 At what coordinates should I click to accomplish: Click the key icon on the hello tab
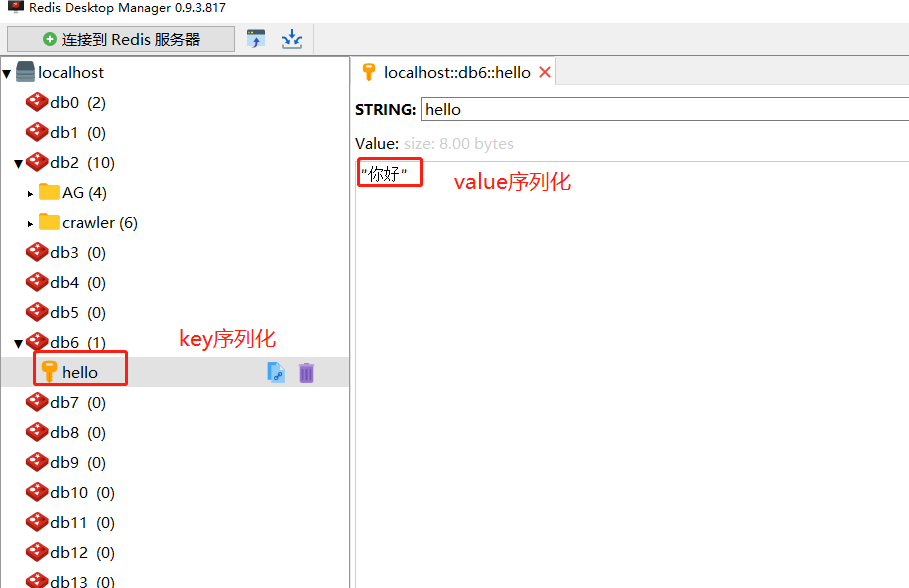[368, 72]
